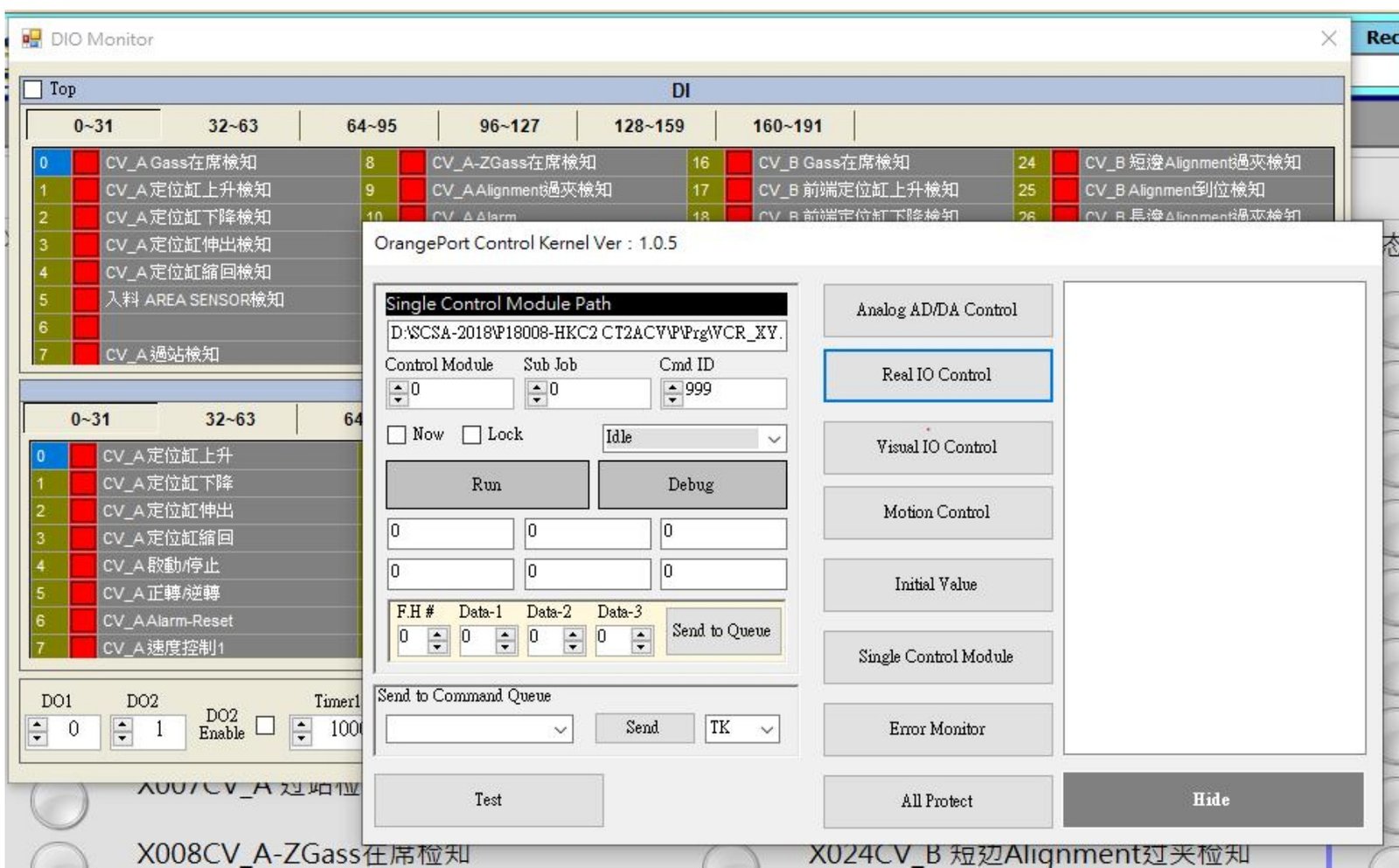
Task: Click the Data-1 stepper arrows
Action: [505, 641]
